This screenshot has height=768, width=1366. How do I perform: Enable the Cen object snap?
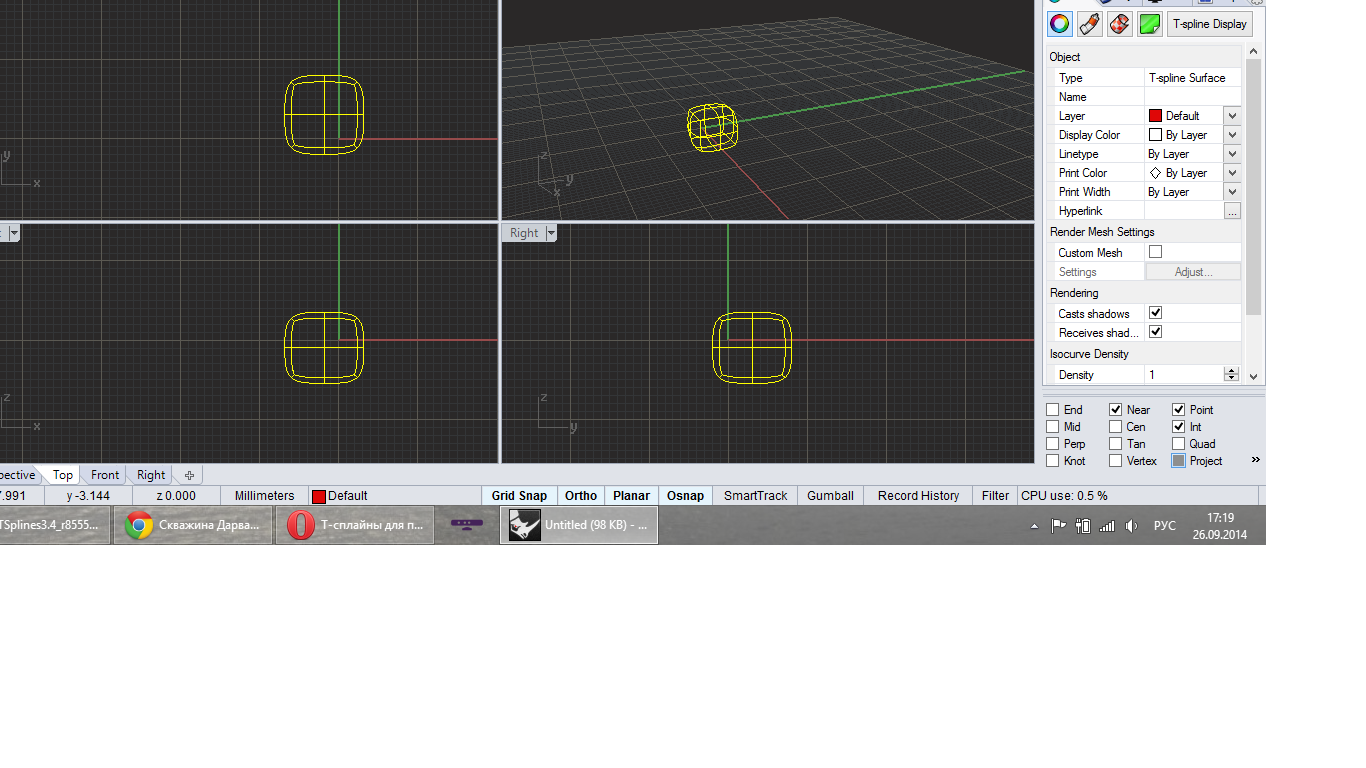pyautogui.click(x=1115, y=427)
